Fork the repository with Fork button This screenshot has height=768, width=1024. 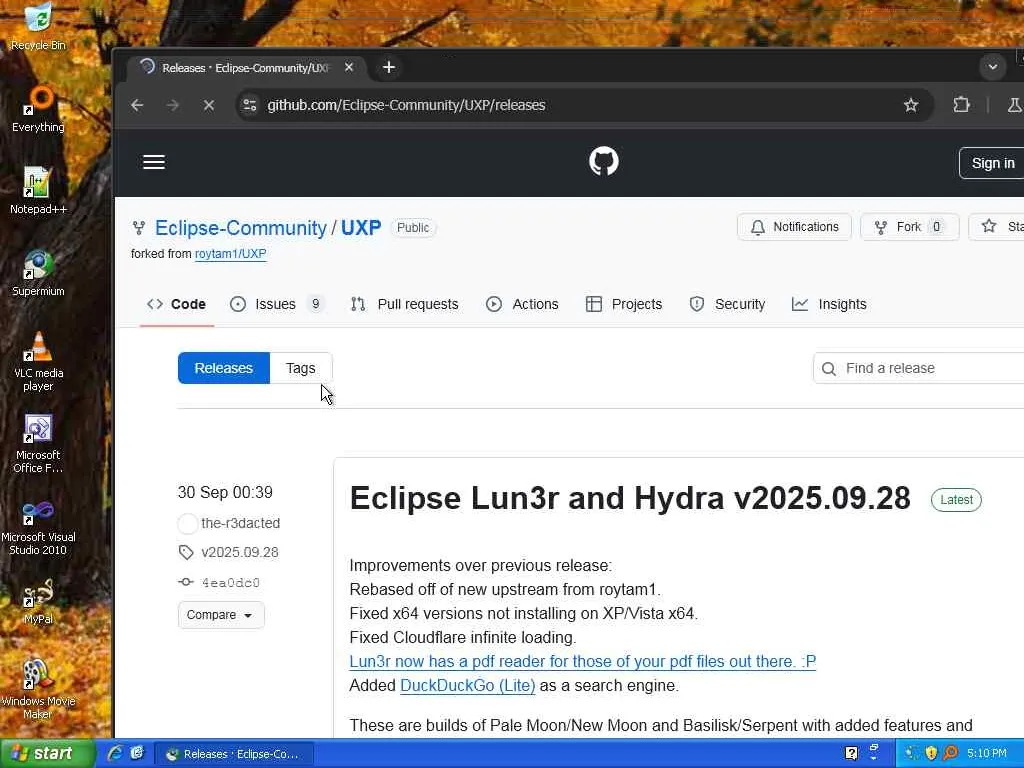click(910, 227)
